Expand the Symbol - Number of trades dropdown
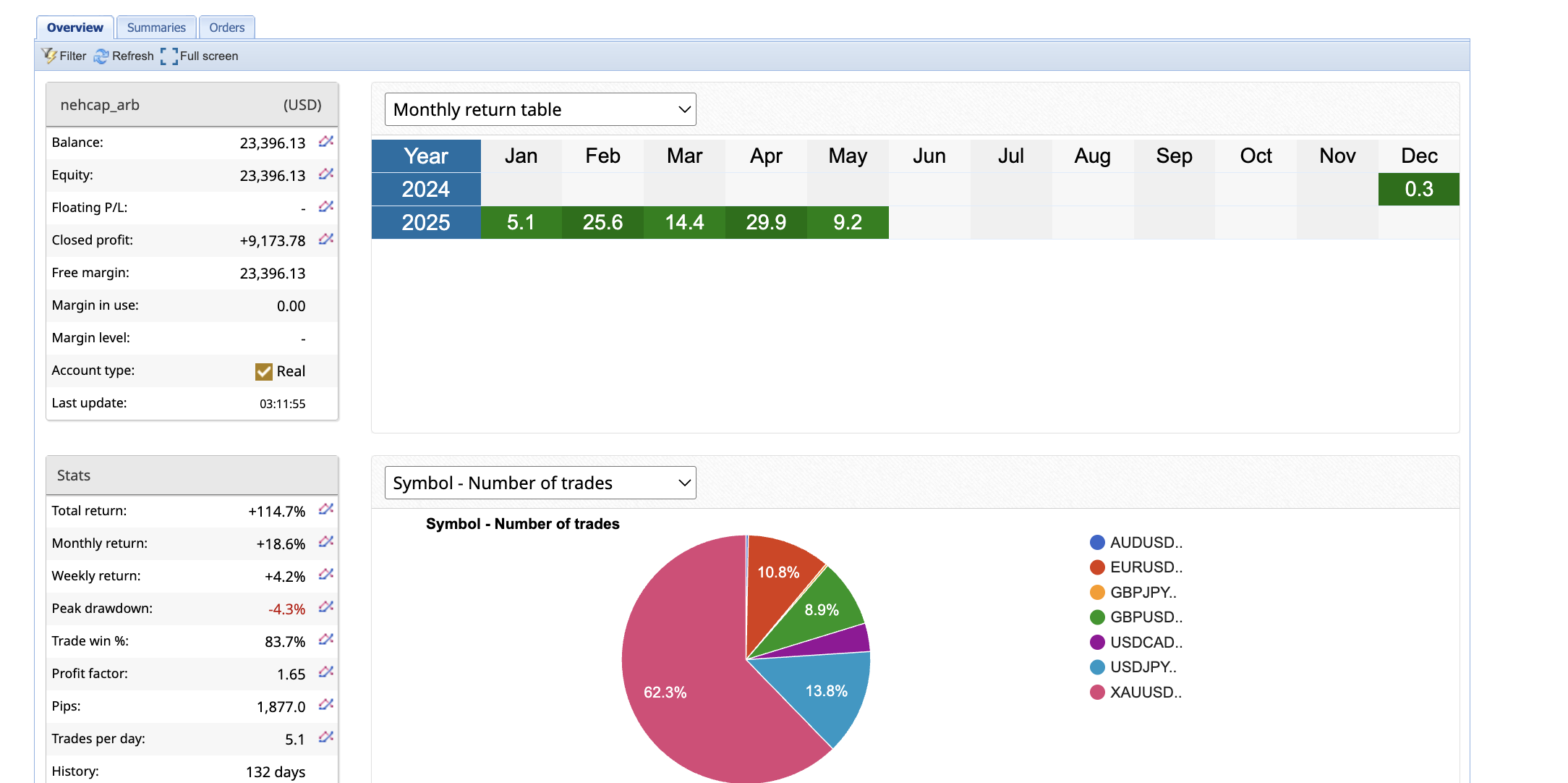The height and width of the screenshot is (783, 1568). point(540,483)
